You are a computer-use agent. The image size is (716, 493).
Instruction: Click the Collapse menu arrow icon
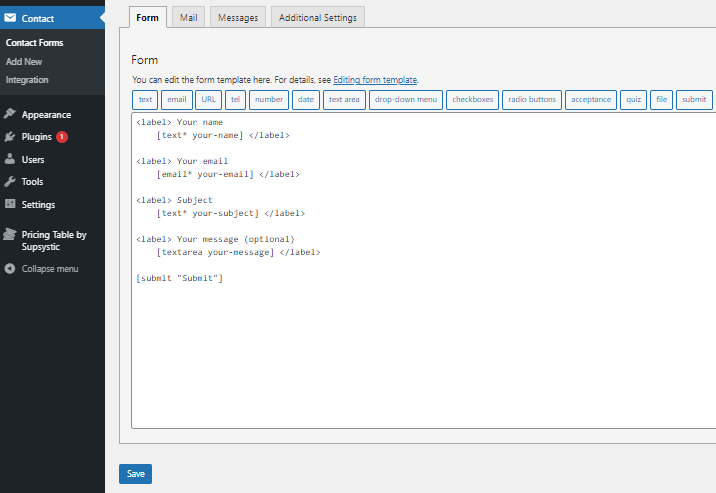click(x=10, y=269)
